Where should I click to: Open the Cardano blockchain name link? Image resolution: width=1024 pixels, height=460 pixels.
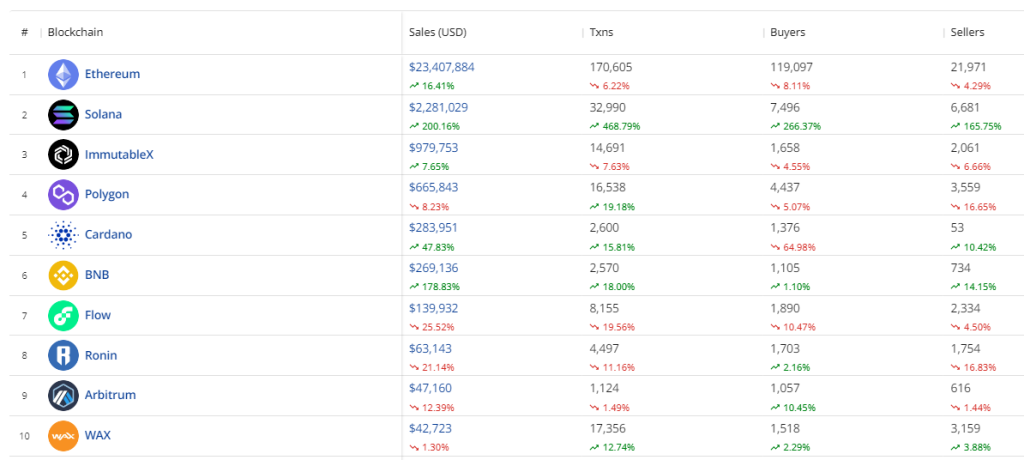pos(108,235)
